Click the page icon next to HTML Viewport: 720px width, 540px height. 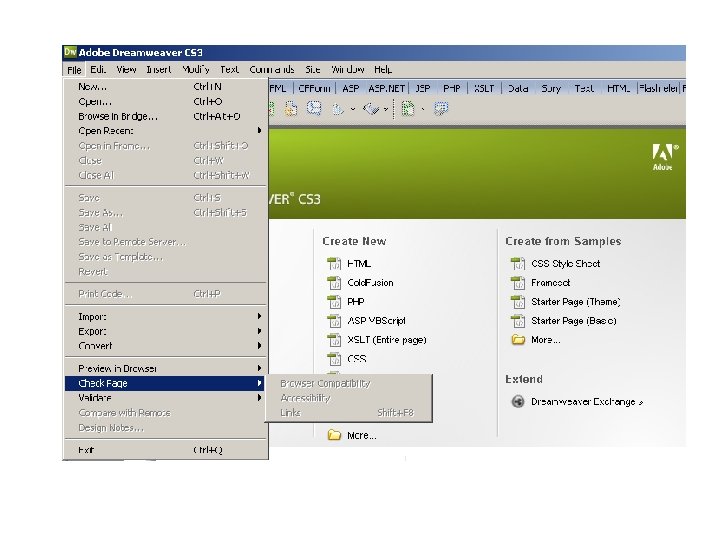[334, 264]
